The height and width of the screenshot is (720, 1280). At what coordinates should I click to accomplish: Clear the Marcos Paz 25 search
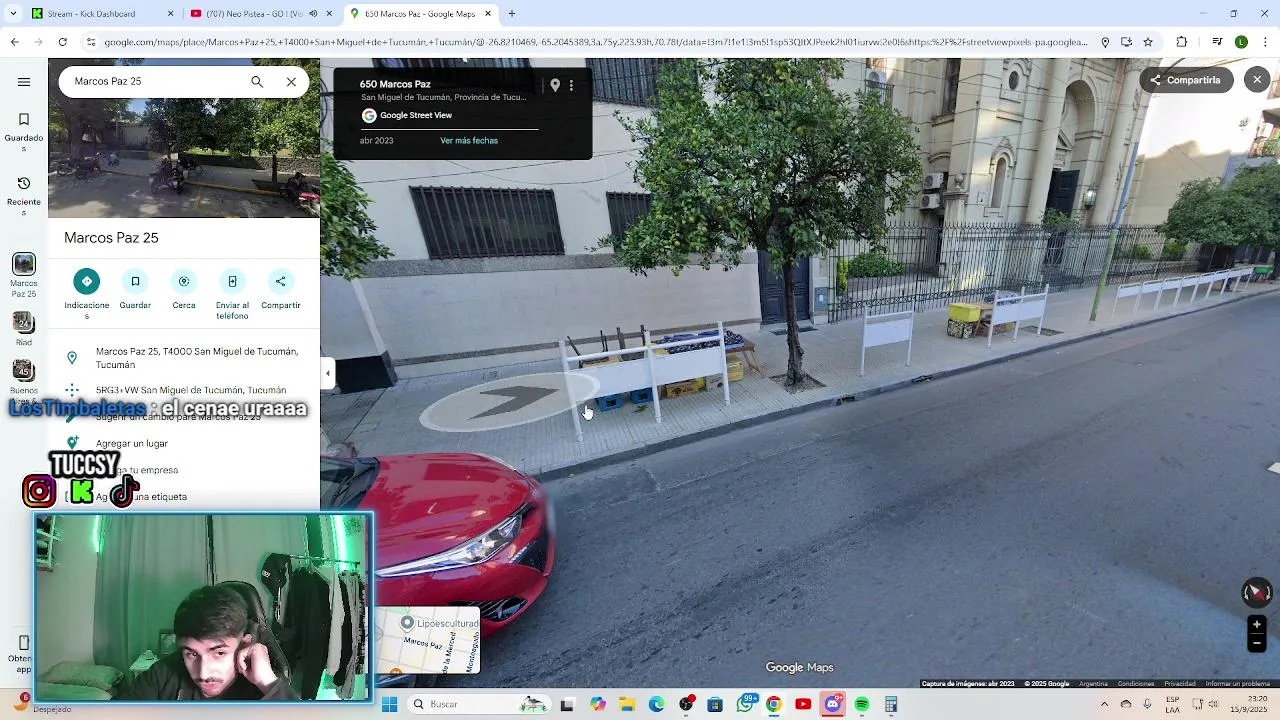(x=291, y=82)
